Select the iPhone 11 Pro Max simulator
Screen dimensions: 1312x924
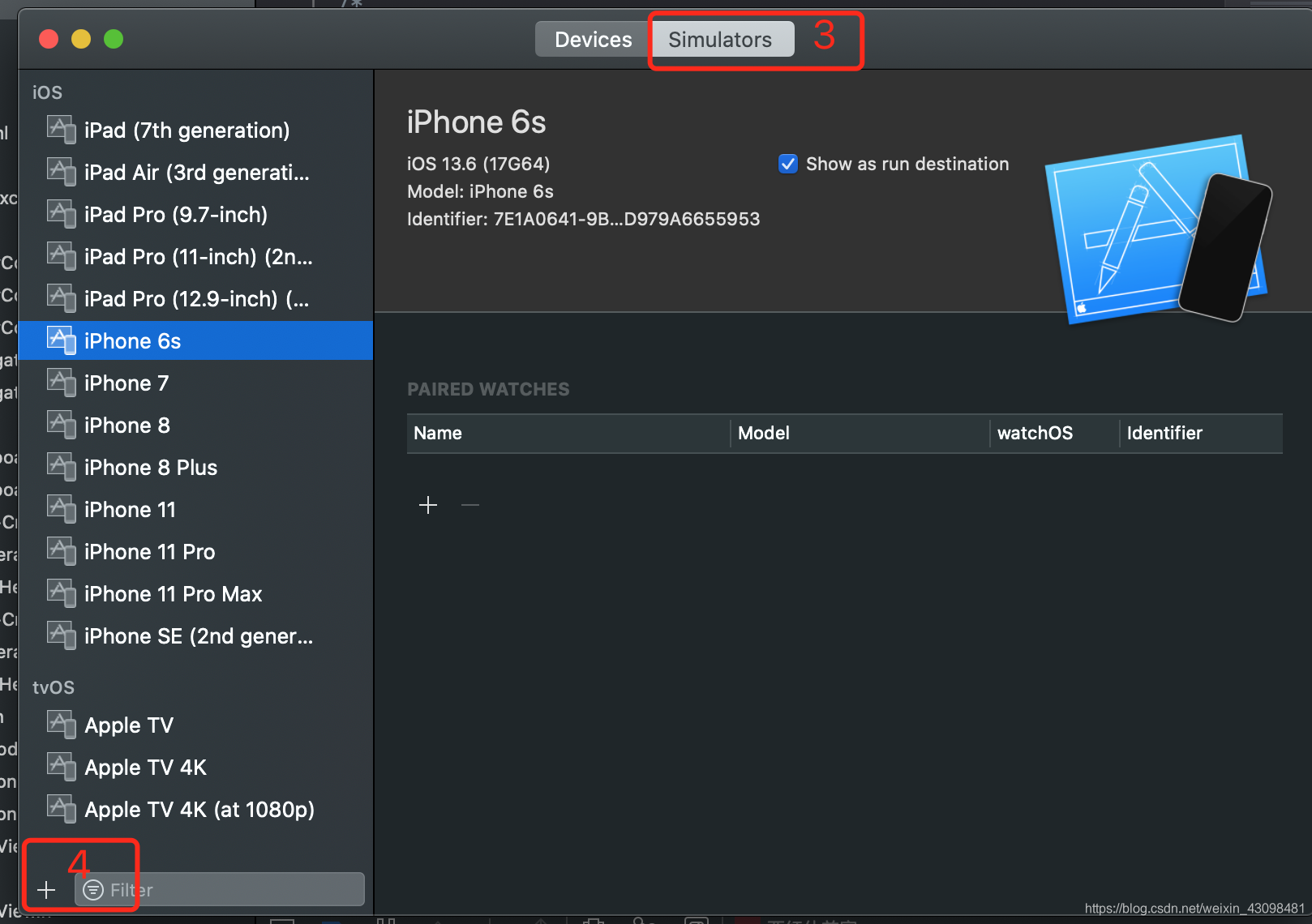click(x=195, y=593)
